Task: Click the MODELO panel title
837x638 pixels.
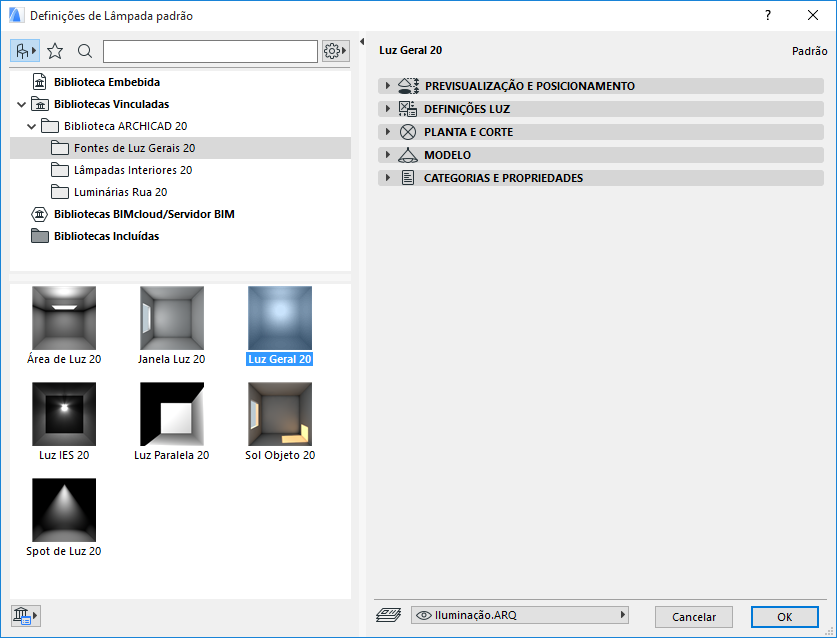Action: [x=447, y=155]
